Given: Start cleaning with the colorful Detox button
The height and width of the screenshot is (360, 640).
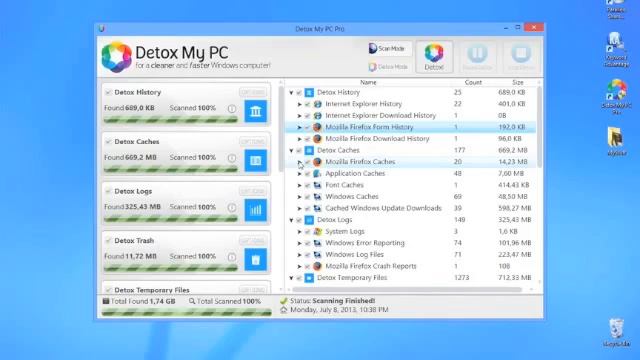Looking at the screenshot, I should 434,57.
